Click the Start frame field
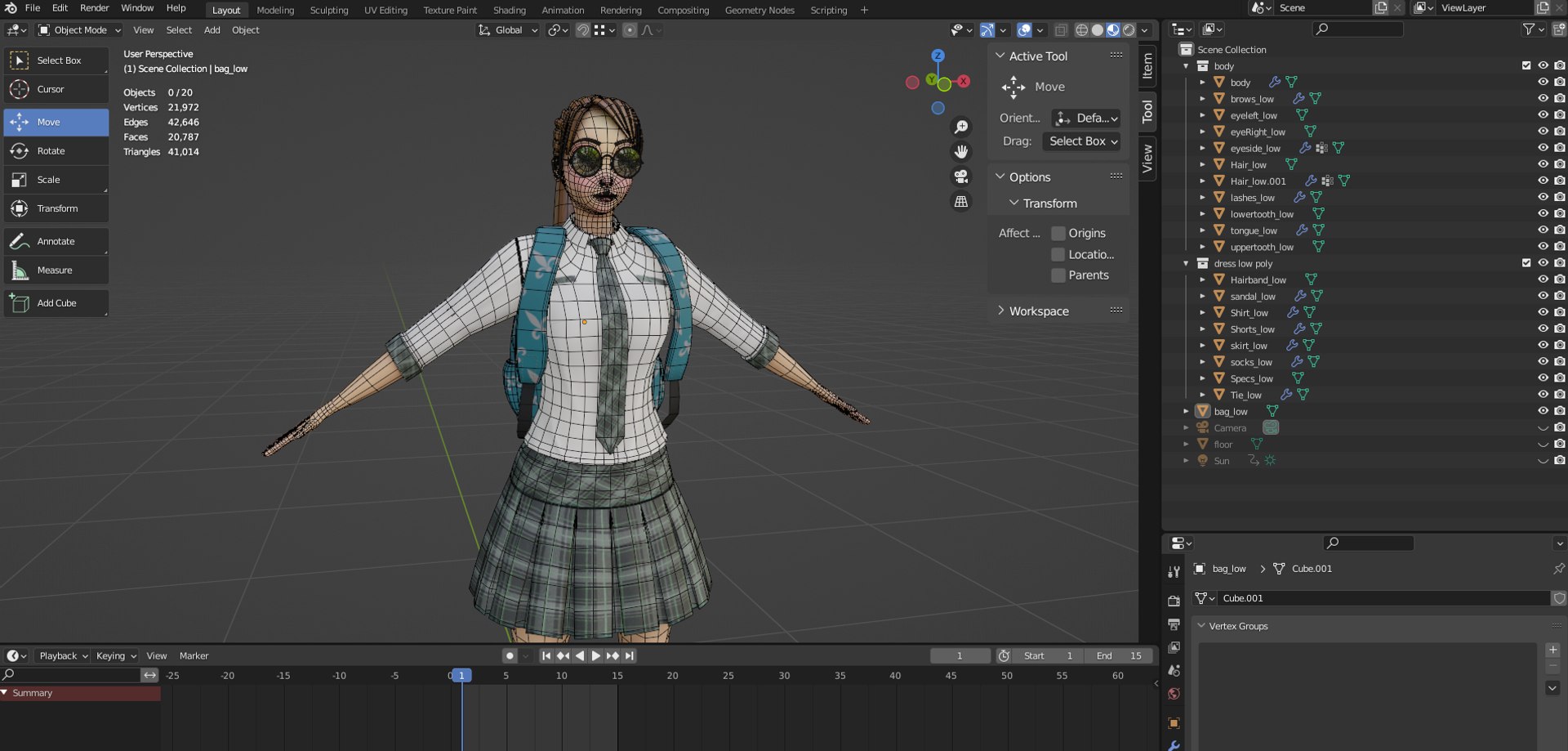Viewport: 1568px width, 751px height. coord(1049,656)
